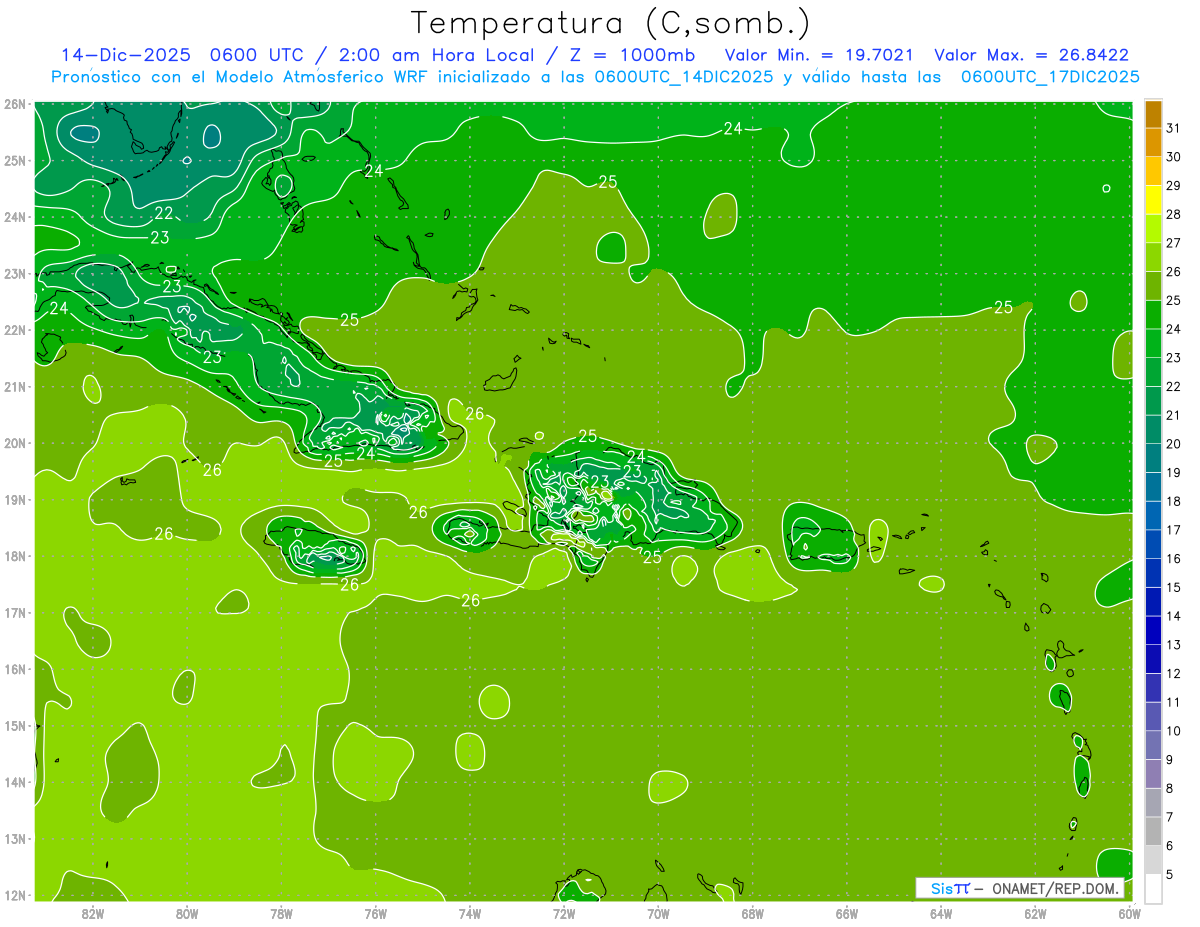Click the 'Valor Min. = 19.7021' readout
This screenshot has width=1200, height=927.
pos(817,55)
